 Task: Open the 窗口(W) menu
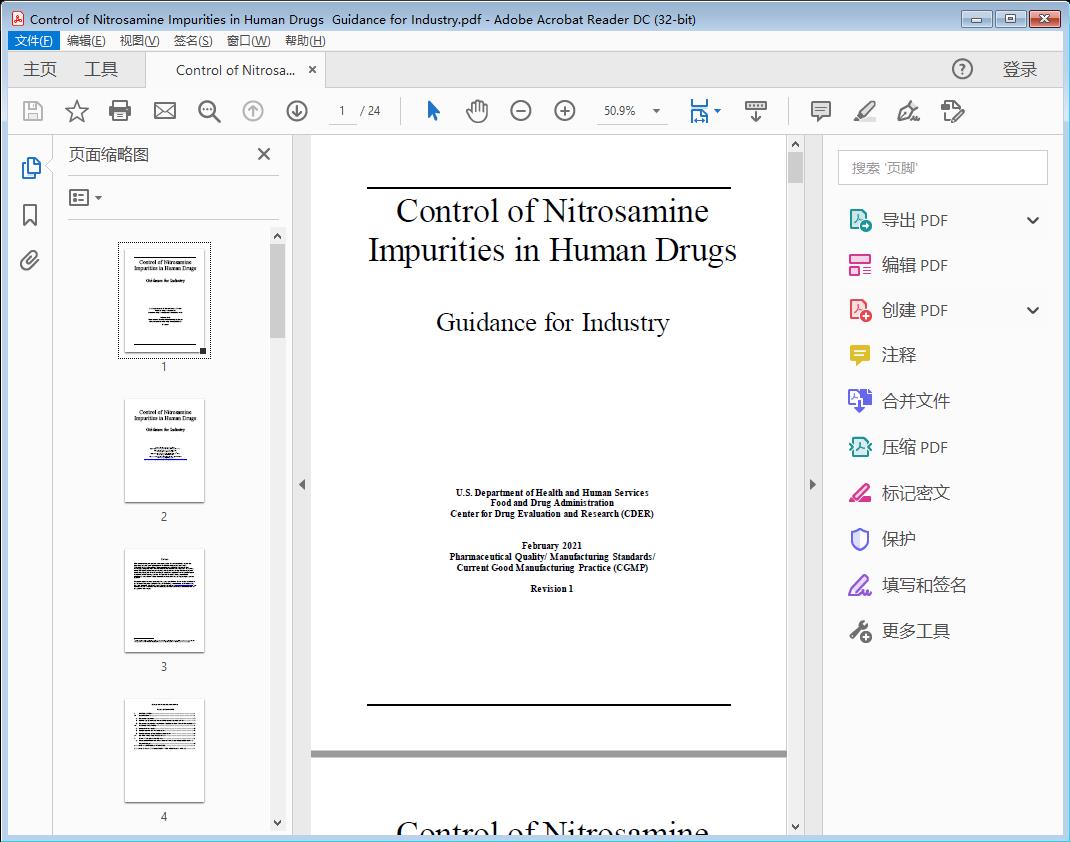point(248,41)
